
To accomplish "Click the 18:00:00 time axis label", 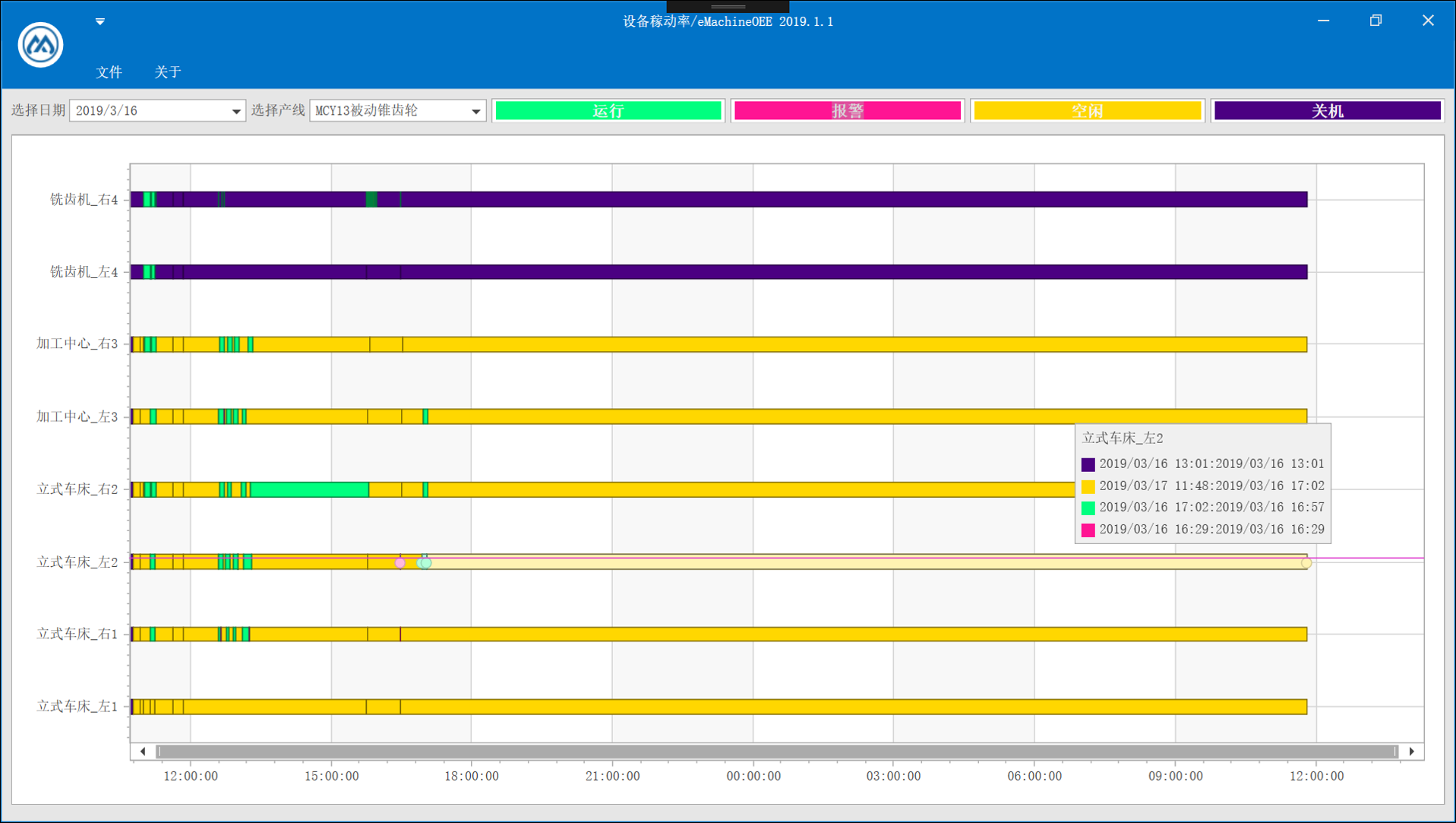I will click(472, 777).
